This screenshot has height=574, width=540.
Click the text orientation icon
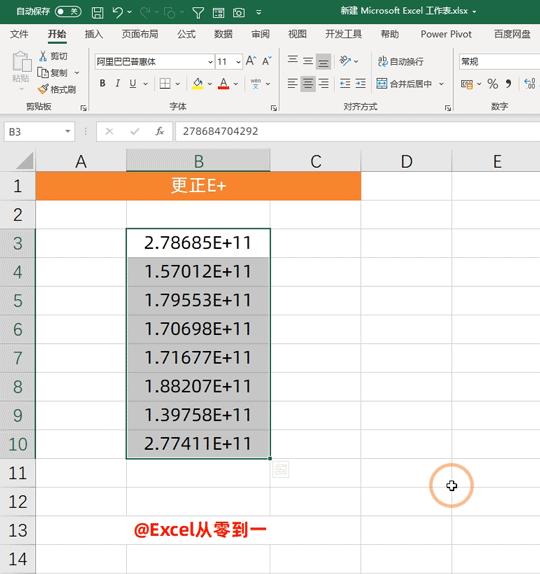tap(345, 61)
